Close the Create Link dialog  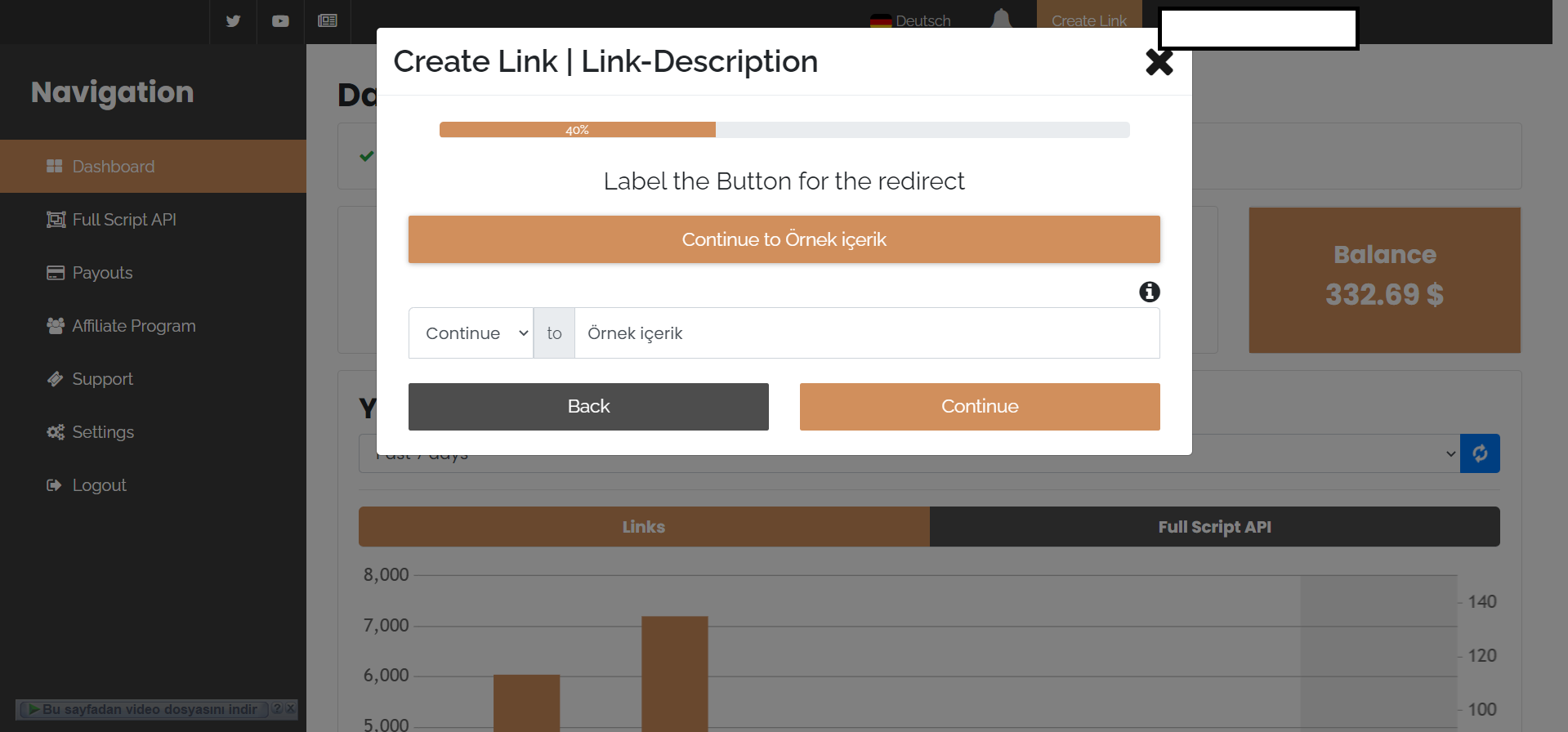[1159, 62]
